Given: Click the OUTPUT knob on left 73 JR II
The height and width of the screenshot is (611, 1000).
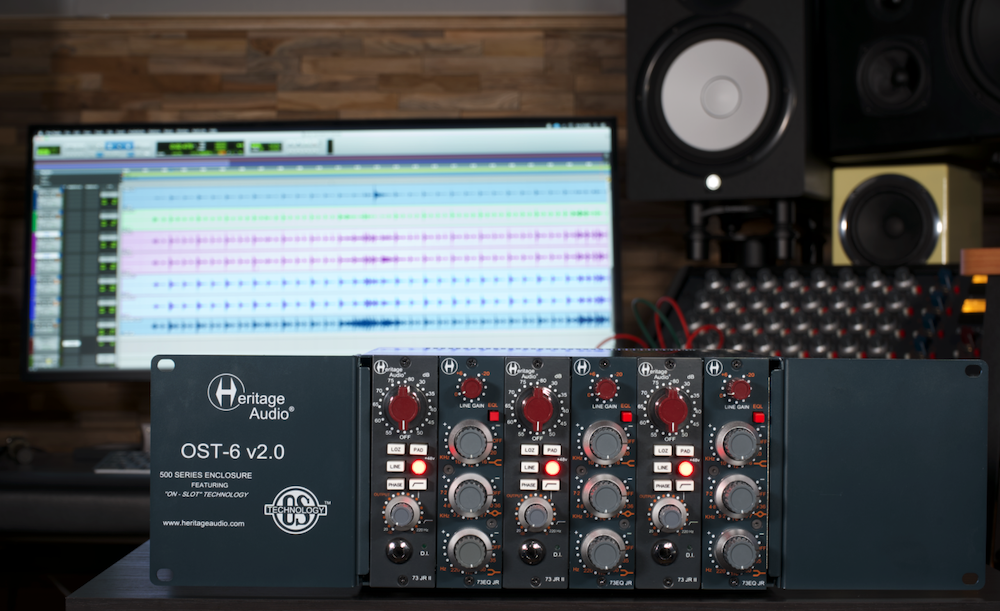Looking at the screenshot, I should pos(401,512).
